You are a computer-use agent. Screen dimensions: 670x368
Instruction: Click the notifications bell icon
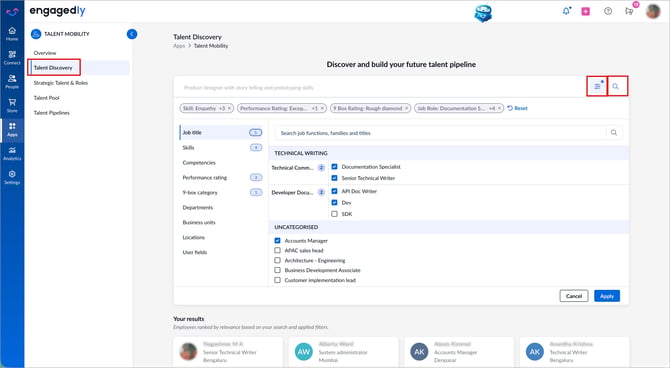click(x=566, y=11)
